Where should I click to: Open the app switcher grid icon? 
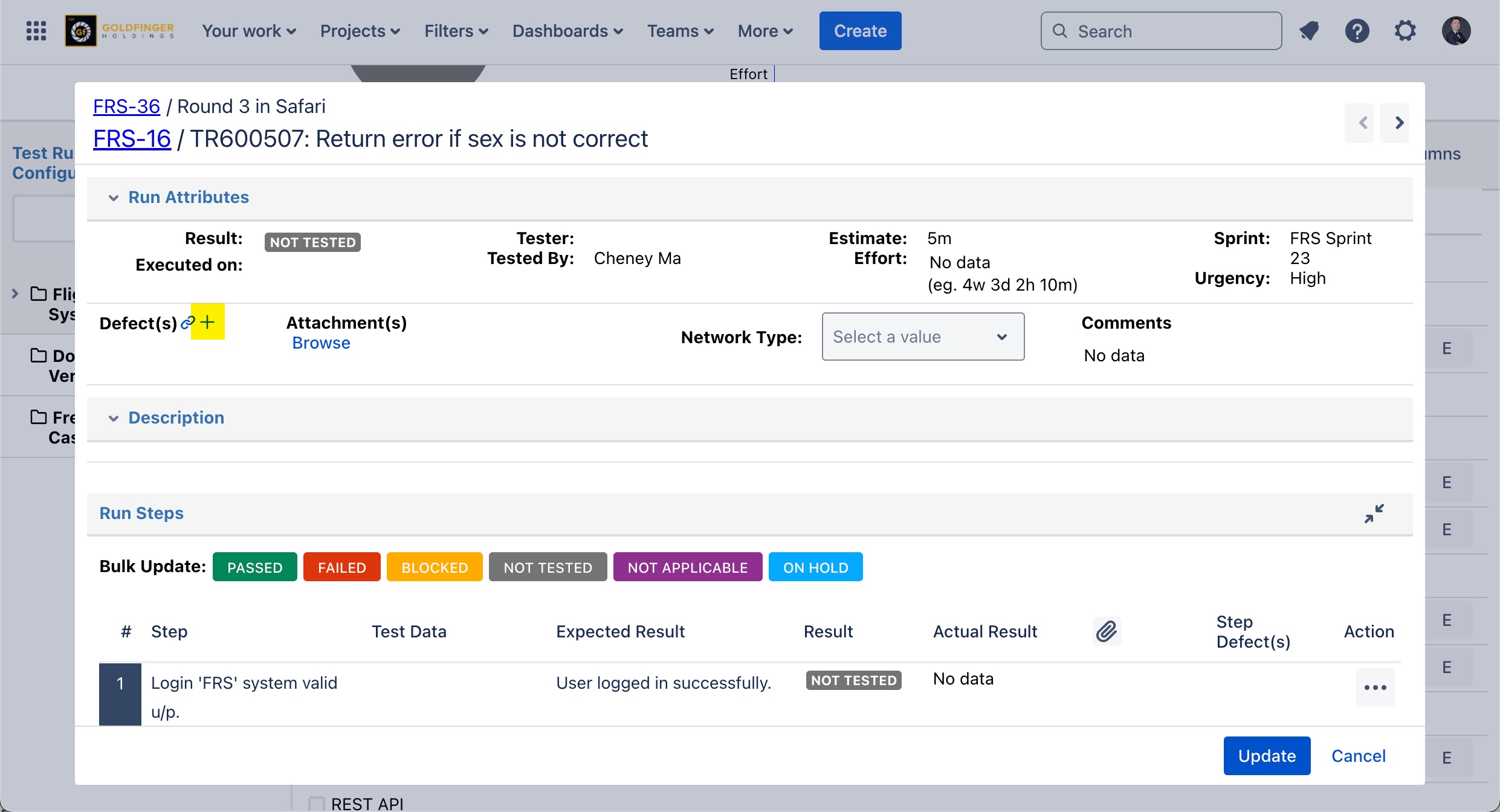click(36, 31)
